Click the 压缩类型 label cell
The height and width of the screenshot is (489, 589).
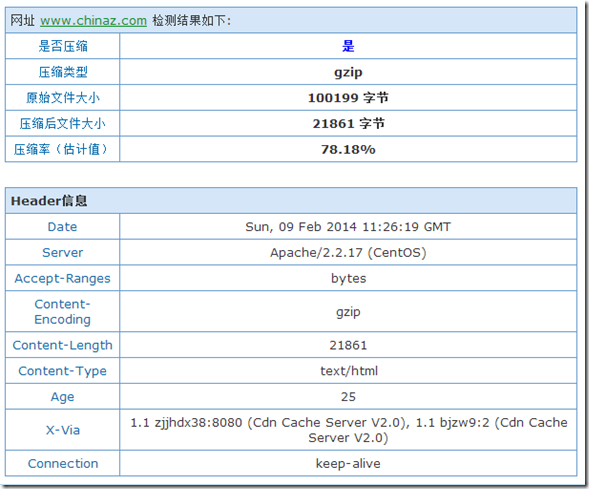pyautogui.click(x=63, y=72)
